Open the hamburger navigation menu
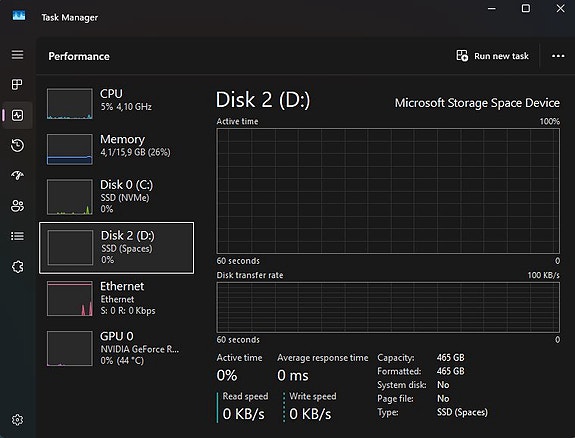The width and height of the screenshot is (575, 438). 17,55
